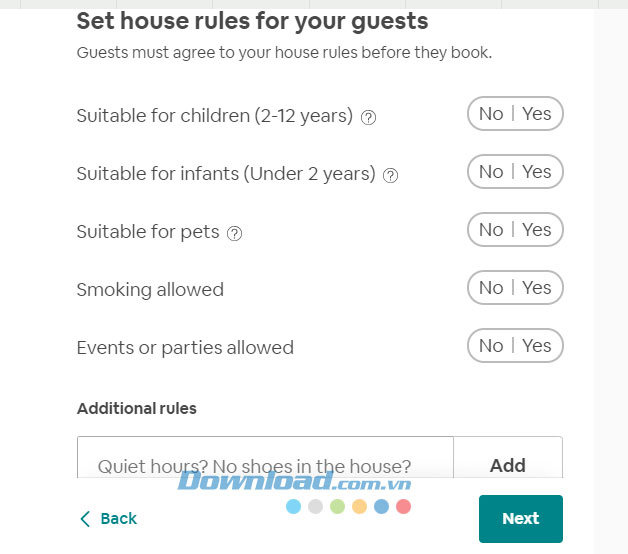The image size is (628, 554).
Task: Select No for Suitable for infants
Action: coord(491,172)
